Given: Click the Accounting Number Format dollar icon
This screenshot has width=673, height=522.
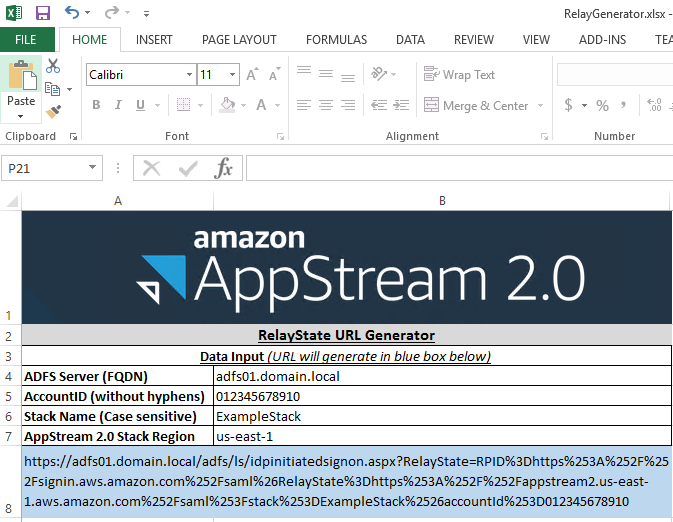Looking at the screenshot, I should click(x=568, y=105).
